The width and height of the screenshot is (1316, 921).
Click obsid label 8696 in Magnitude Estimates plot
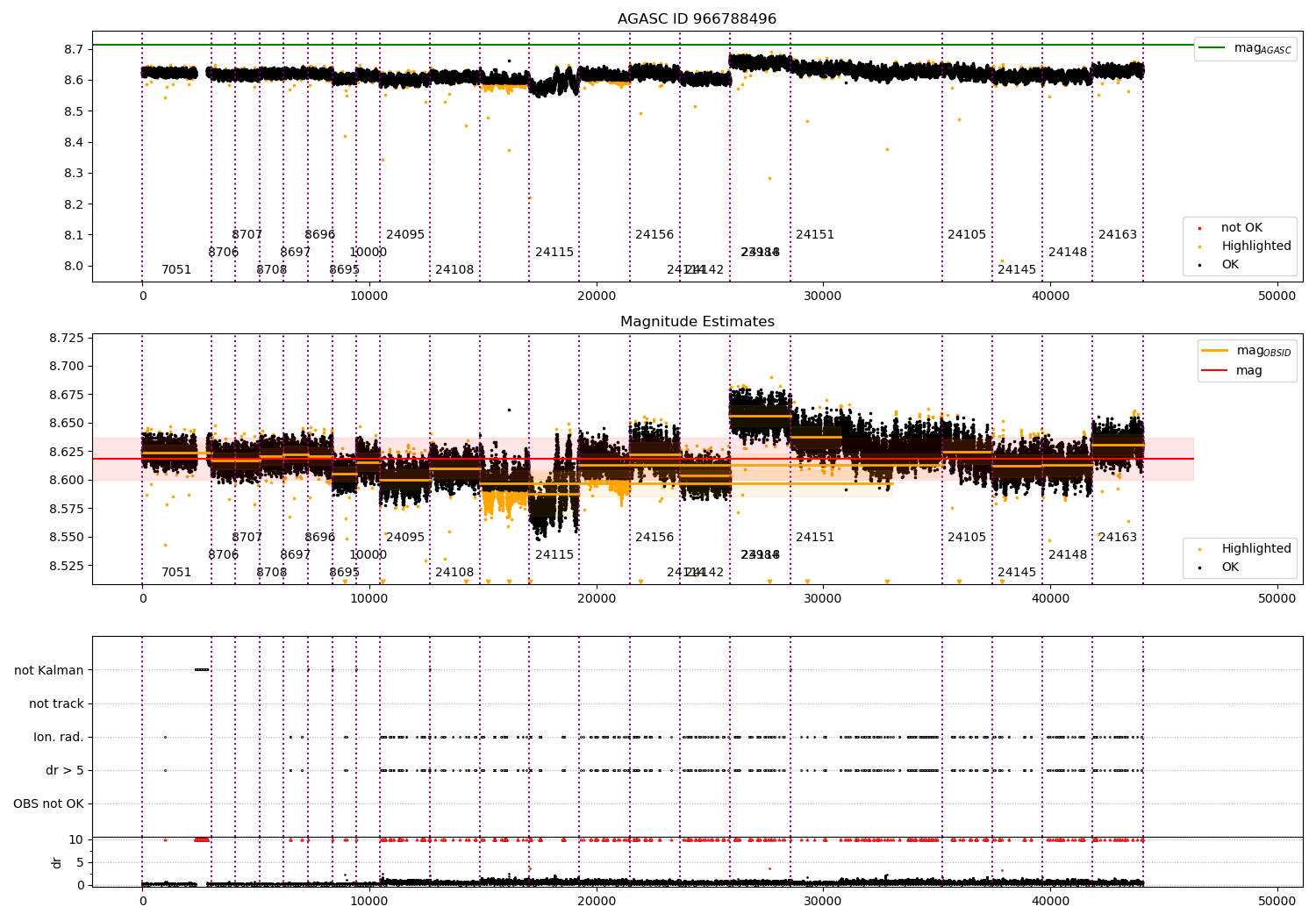tap(320, 538)
